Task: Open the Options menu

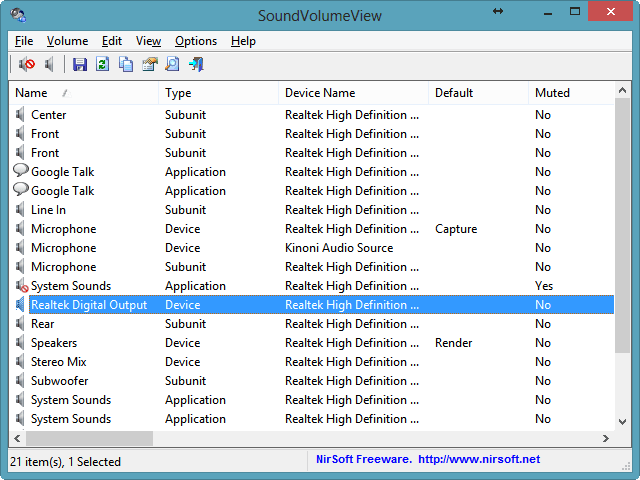Action: tap(196, 41)
